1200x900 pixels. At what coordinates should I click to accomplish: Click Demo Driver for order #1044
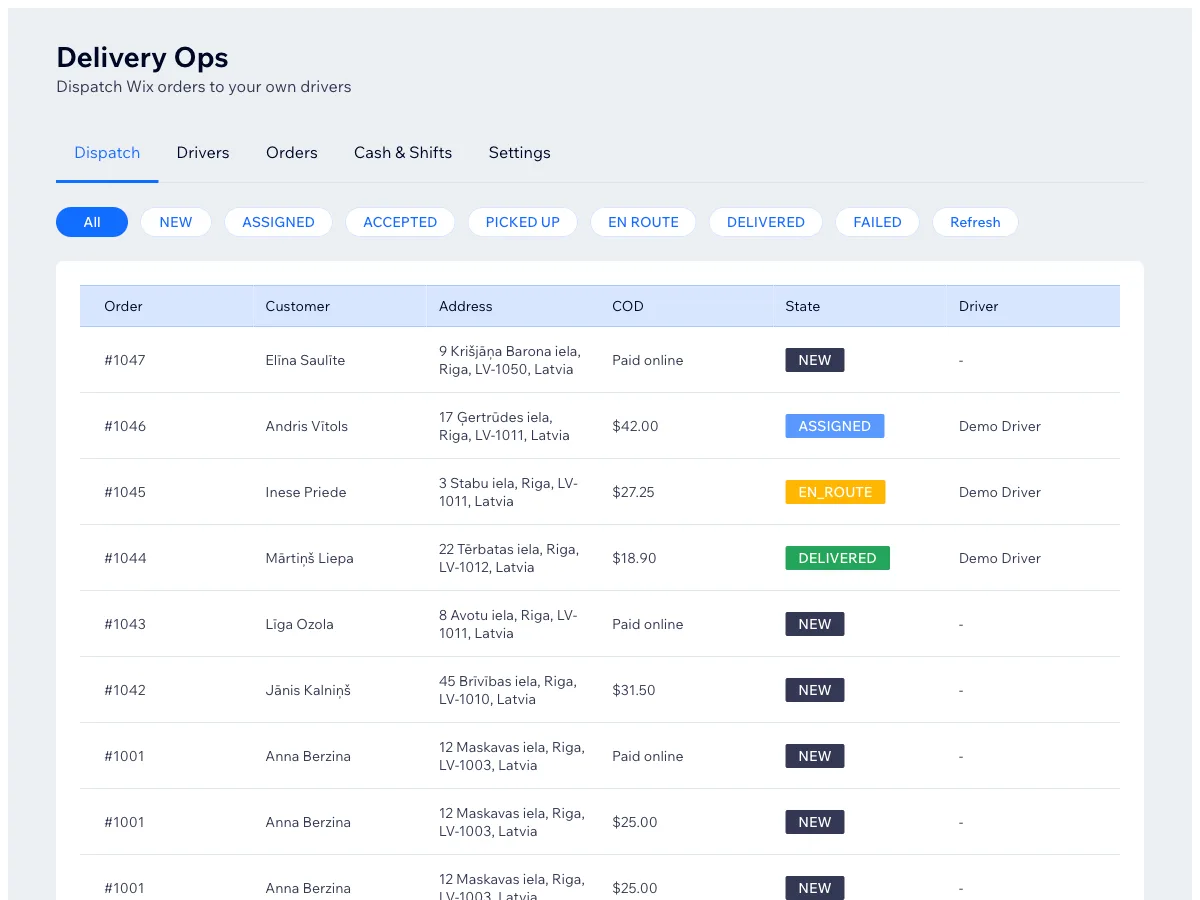pos(1000,558)
